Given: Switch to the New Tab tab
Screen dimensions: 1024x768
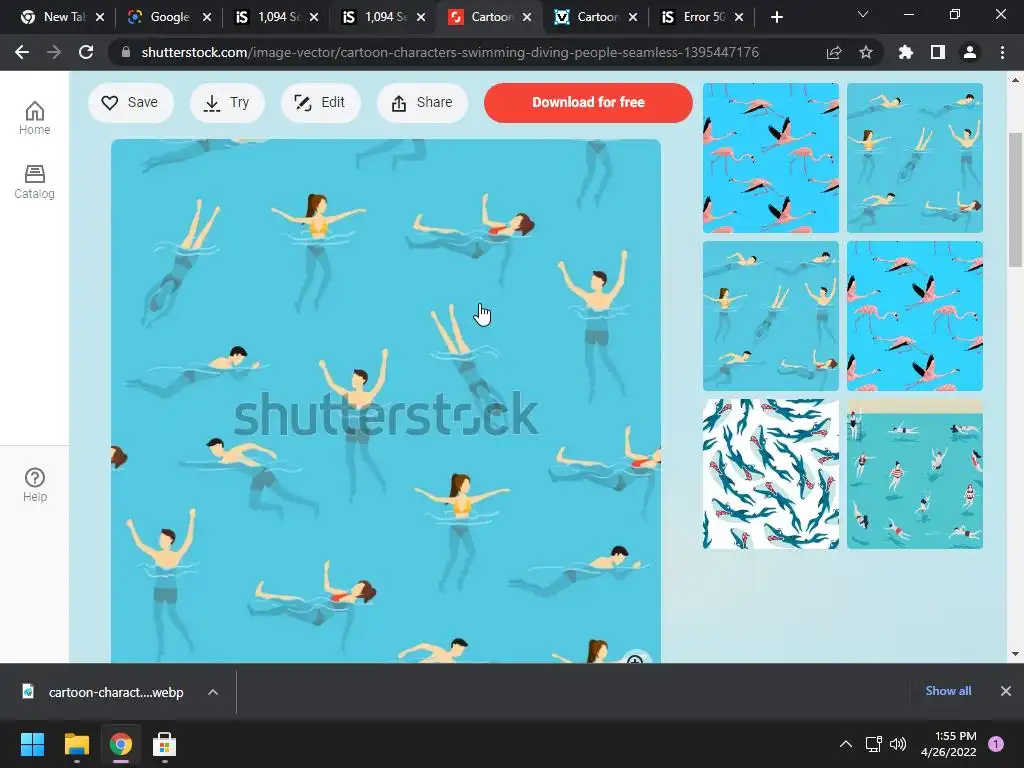Looking at the screenshot, I should point(56,17).
